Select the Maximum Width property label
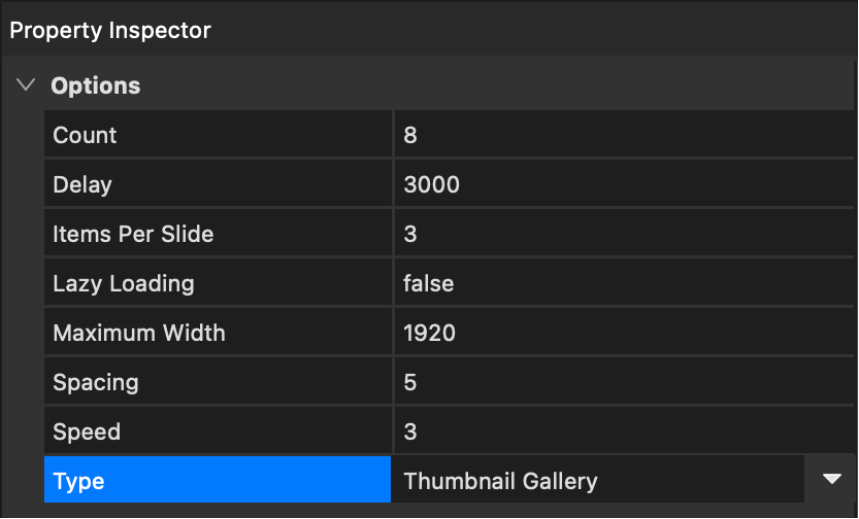859x519 pixels. (139, 333)
